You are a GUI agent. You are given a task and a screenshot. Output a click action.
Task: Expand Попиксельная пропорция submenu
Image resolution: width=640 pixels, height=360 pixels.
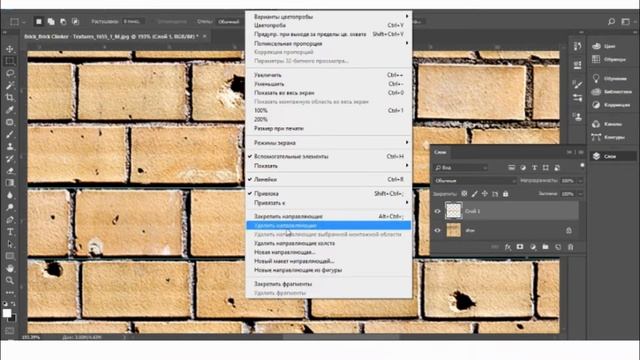point(329,43)
